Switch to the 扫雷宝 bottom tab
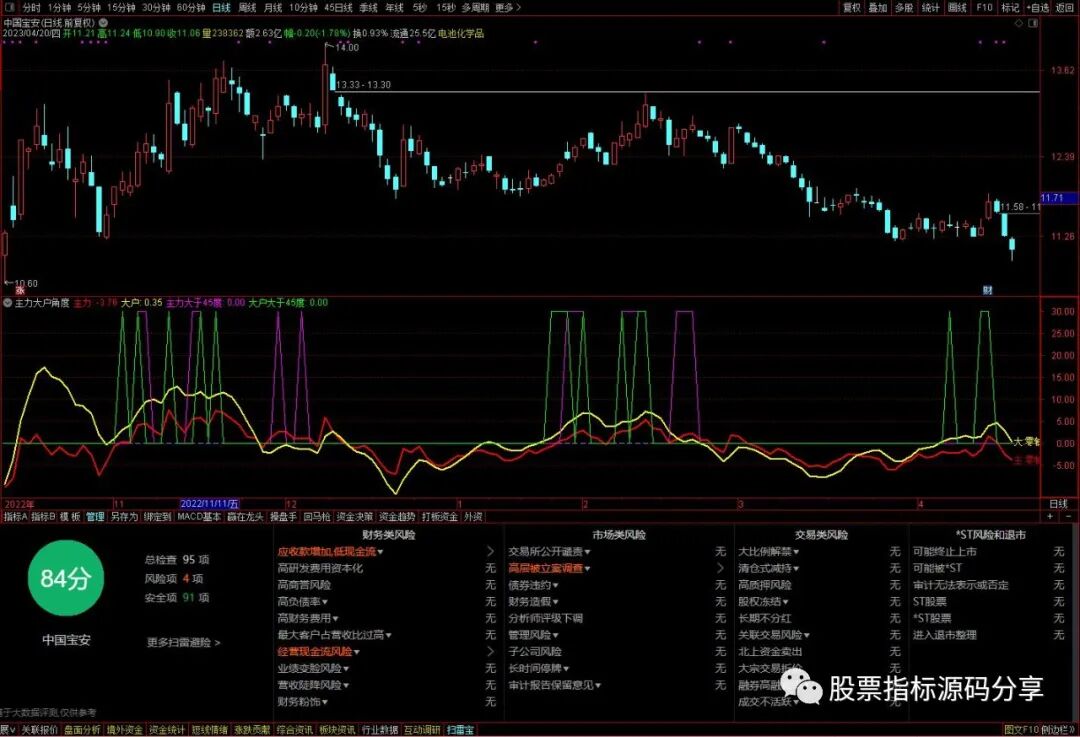 pos(461,730)
